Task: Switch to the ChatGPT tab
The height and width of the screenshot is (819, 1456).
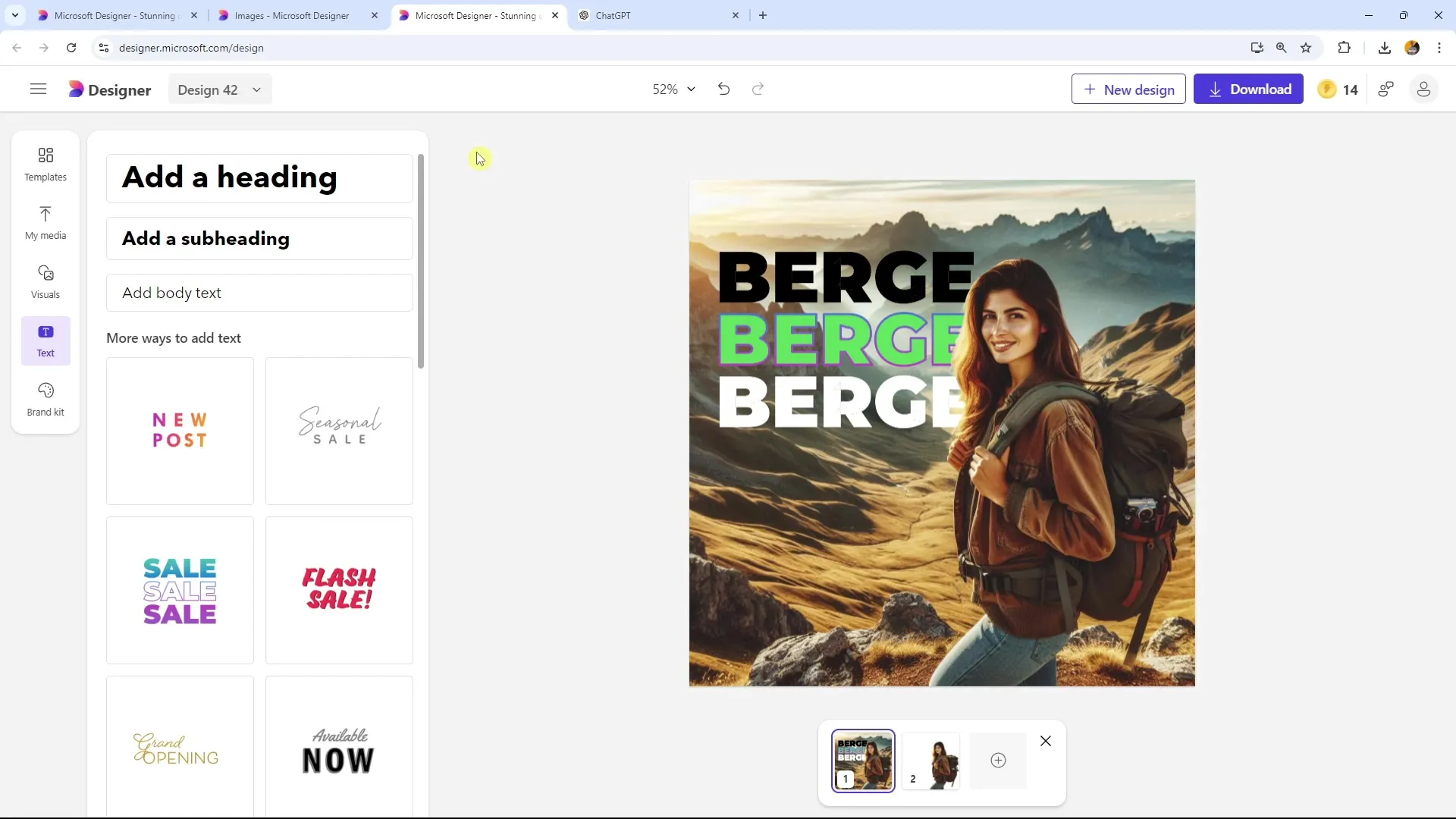Action: [613, 15]
